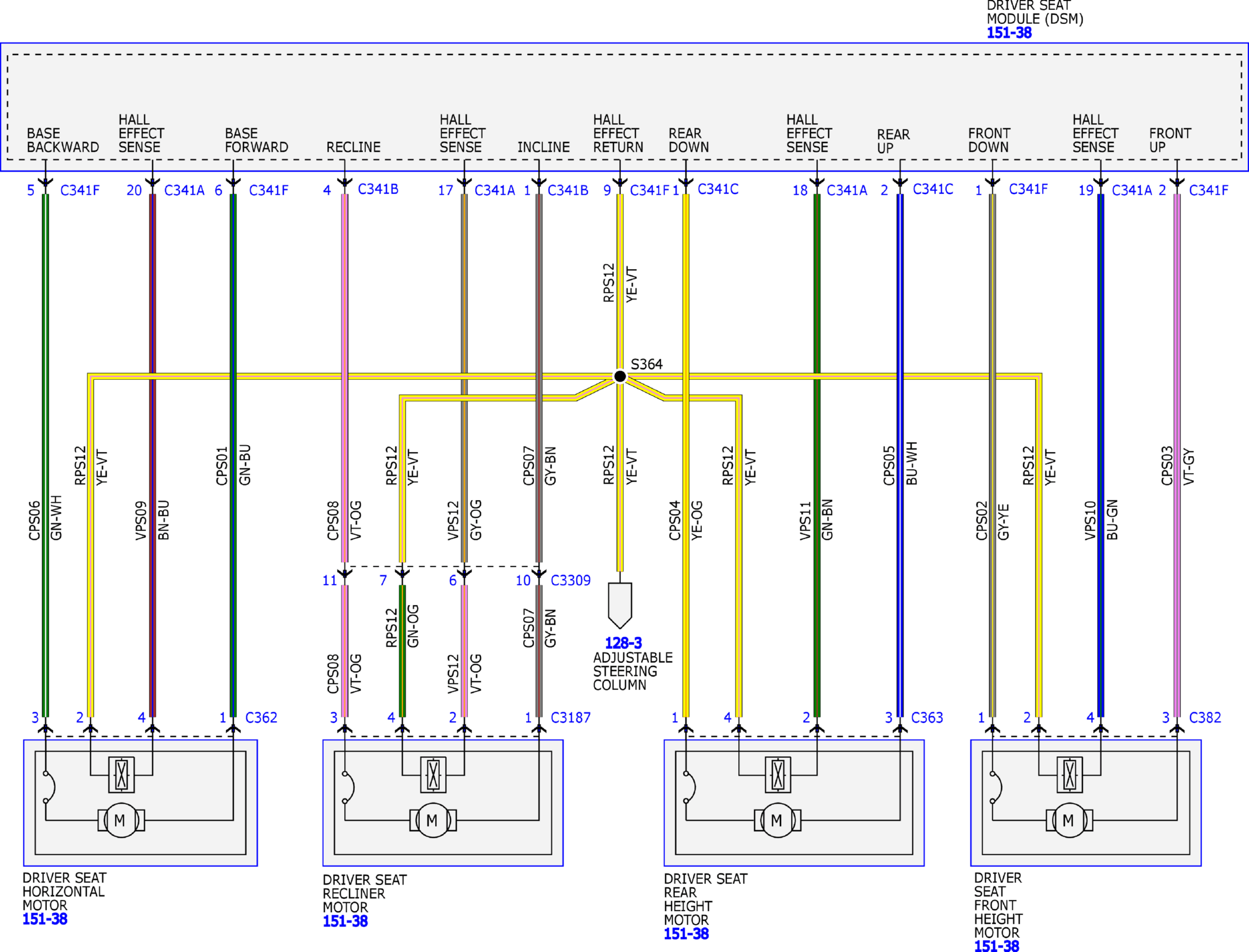Screen dimensions: 1249x952
Task: Click the motor symbol in the Rear Height Motor box
Action: click(778, 820)
